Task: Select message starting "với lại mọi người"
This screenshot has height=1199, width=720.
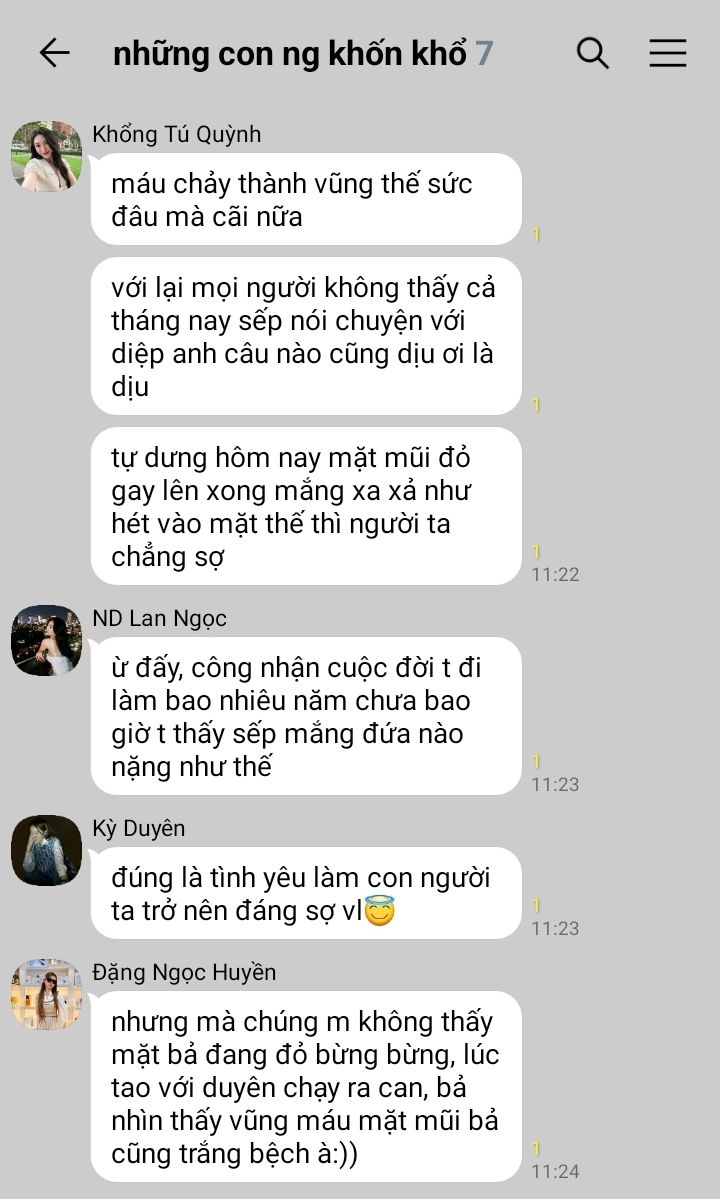Action: click(306, 336)
